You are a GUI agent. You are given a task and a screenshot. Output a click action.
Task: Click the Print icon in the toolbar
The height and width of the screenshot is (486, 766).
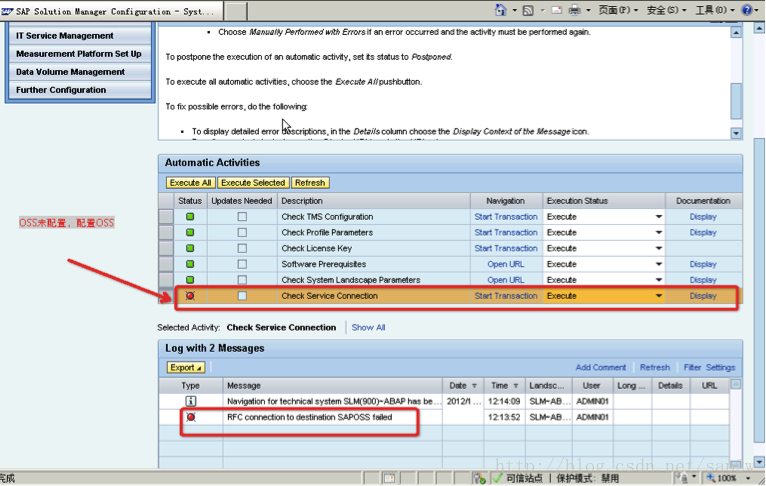575,10
